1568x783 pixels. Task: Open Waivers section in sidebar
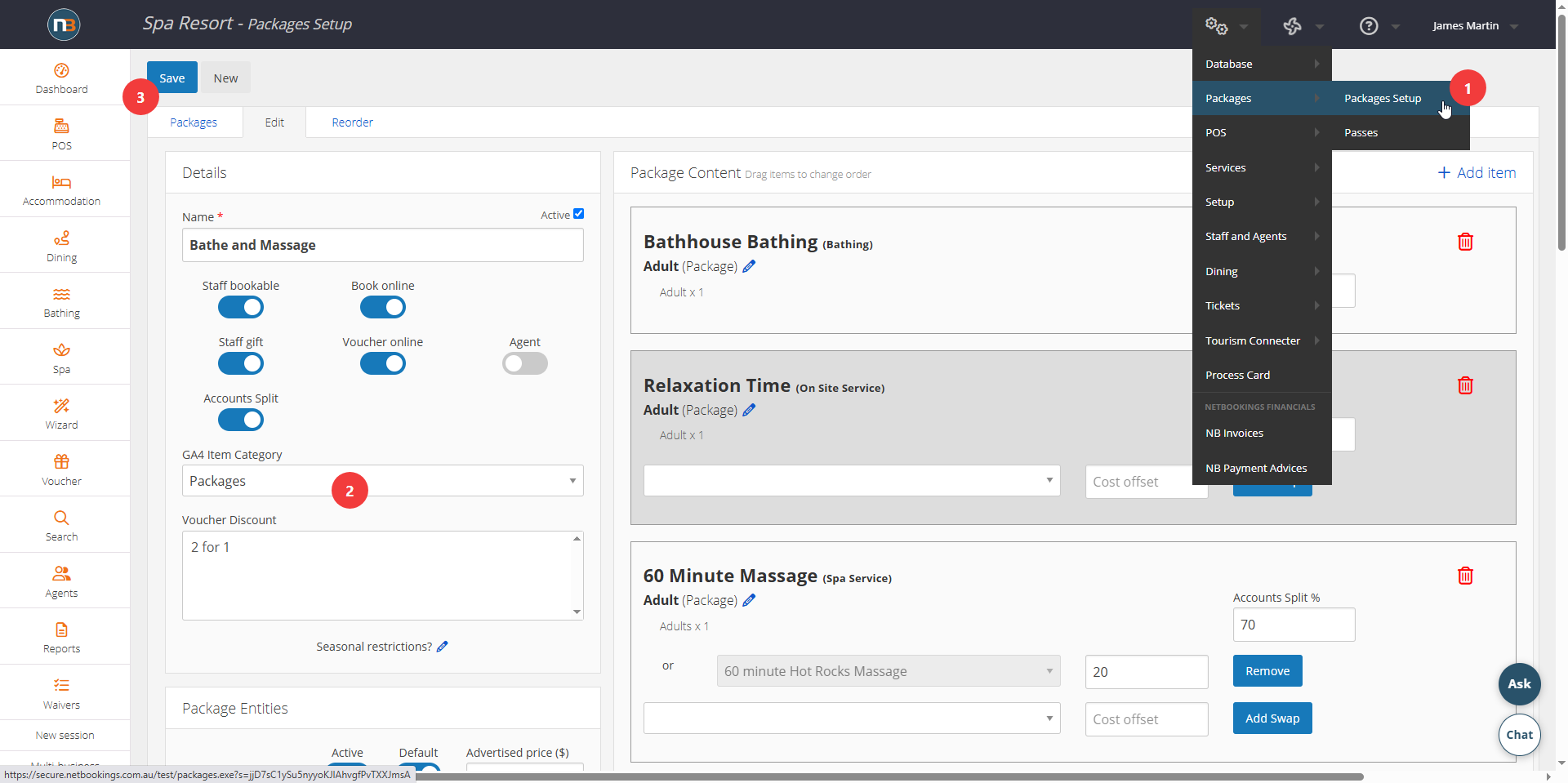coord(61,694)
